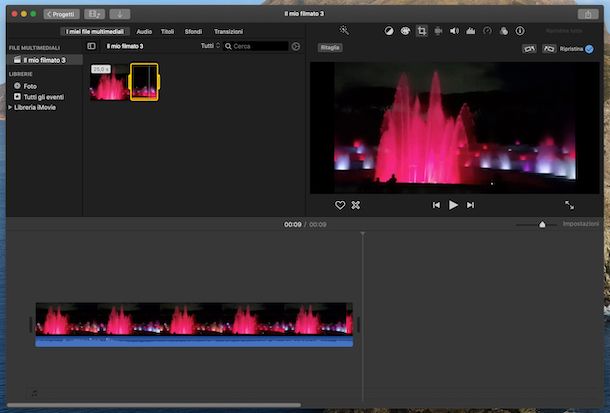The height and width of the screenshot is (413, 610).
Task: Enter full-screen playback
Action: click(x=569, y=205)
